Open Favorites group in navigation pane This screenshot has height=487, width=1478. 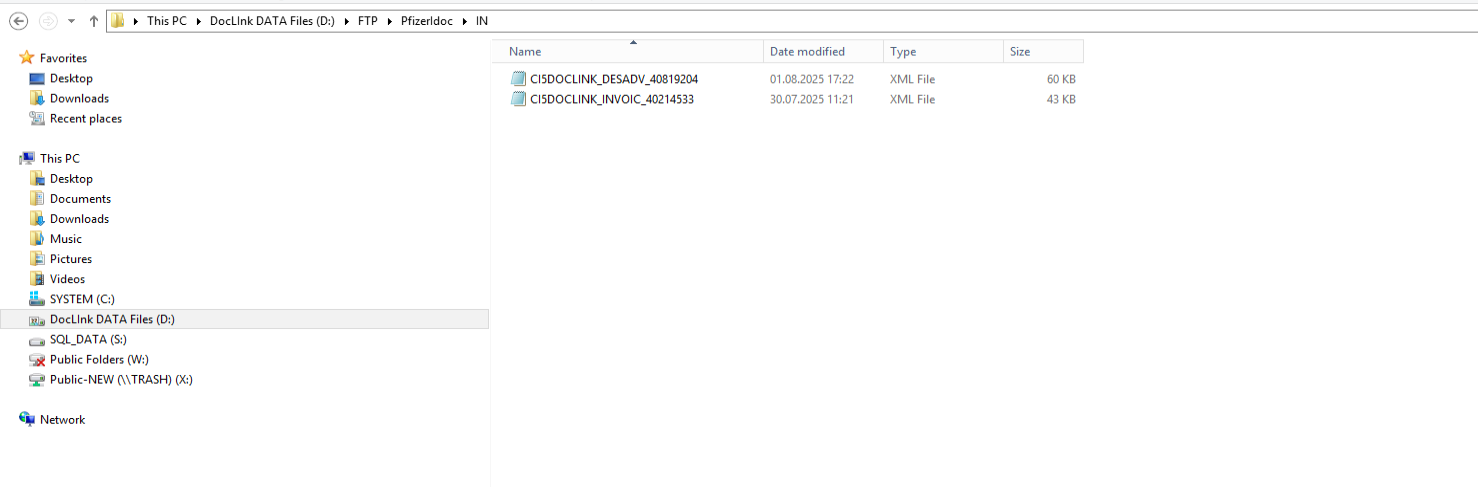pos(63,58)
